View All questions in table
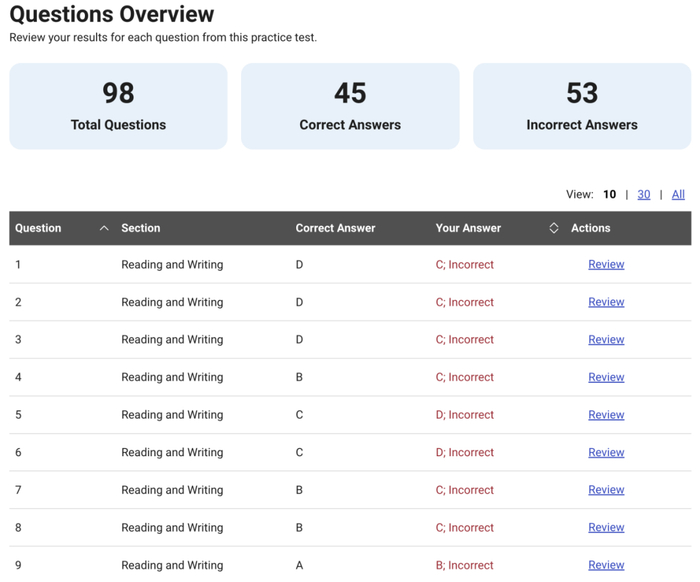Viewport: 700px width, 582px height. (678, 194)
